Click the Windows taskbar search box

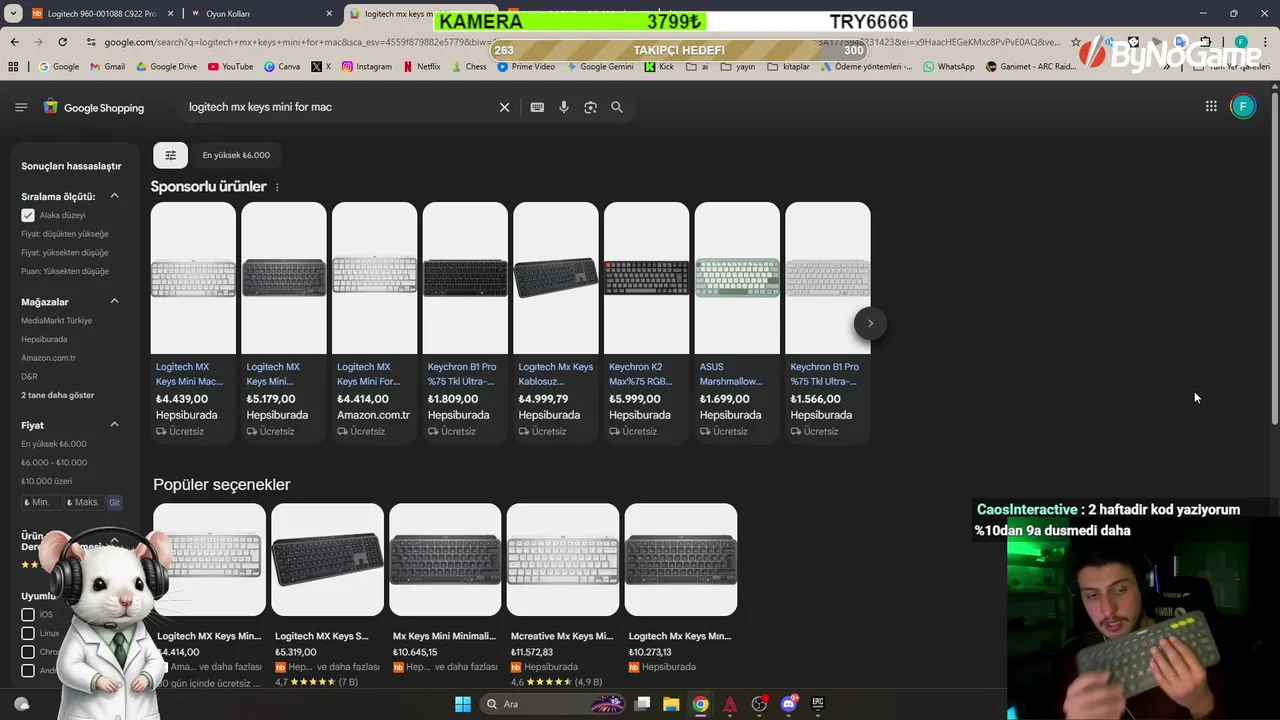[552, 704]
